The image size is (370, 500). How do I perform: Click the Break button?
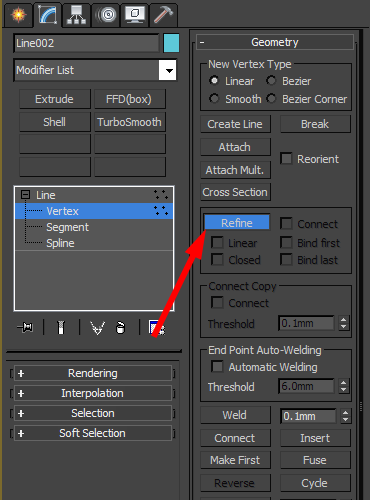click(315, 124)
